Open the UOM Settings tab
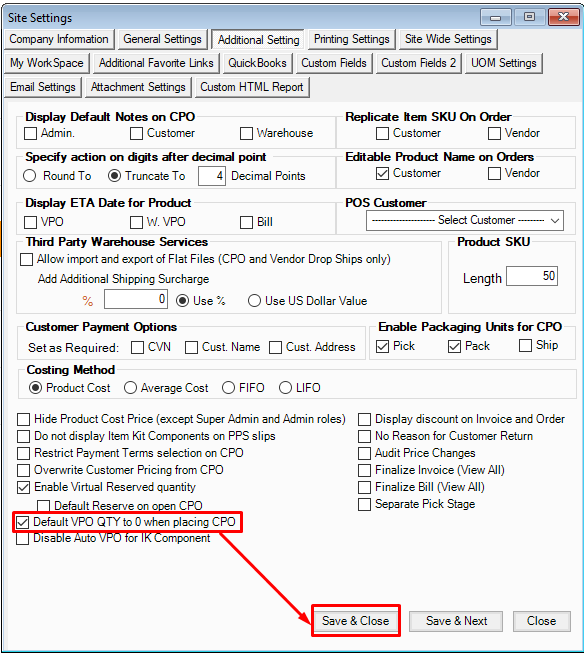584x653 pixels. click(504, 63)
